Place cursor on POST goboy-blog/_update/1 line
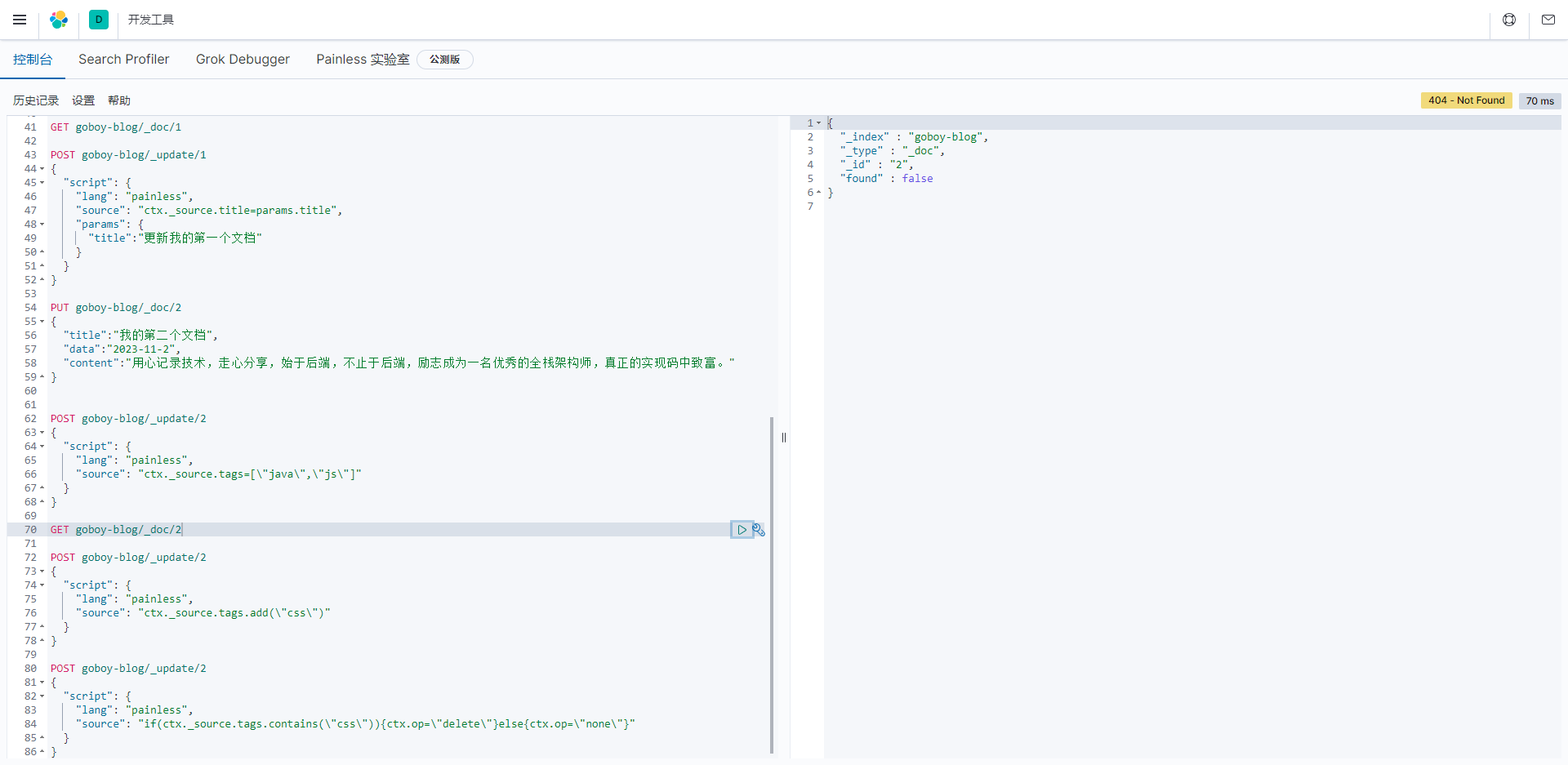Image resolution: width=1568 pixels, height=765 pixels. pyautogui.click(x=128, y=155)
